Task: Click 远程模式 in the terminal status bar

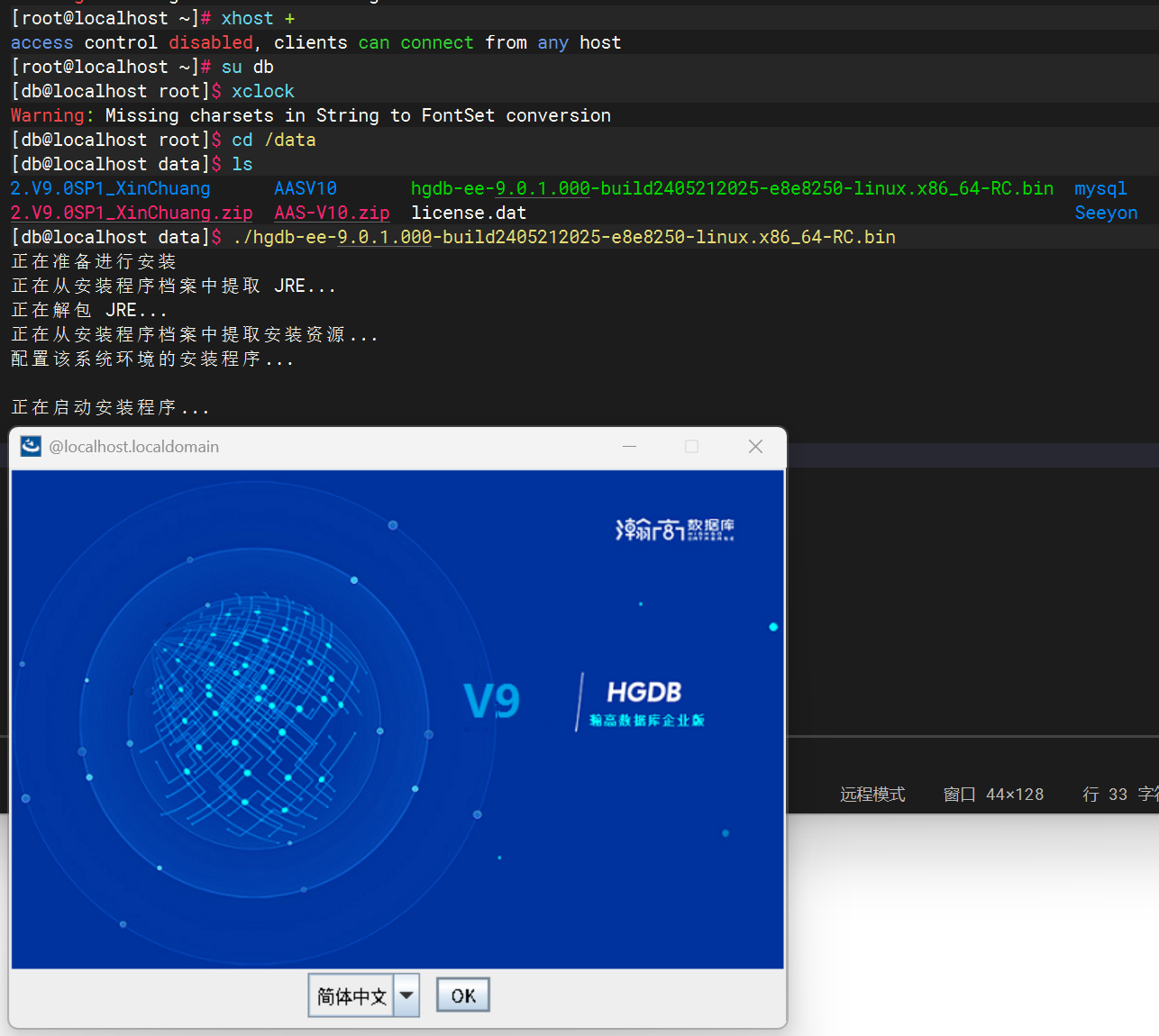Action: coord(872,794)
